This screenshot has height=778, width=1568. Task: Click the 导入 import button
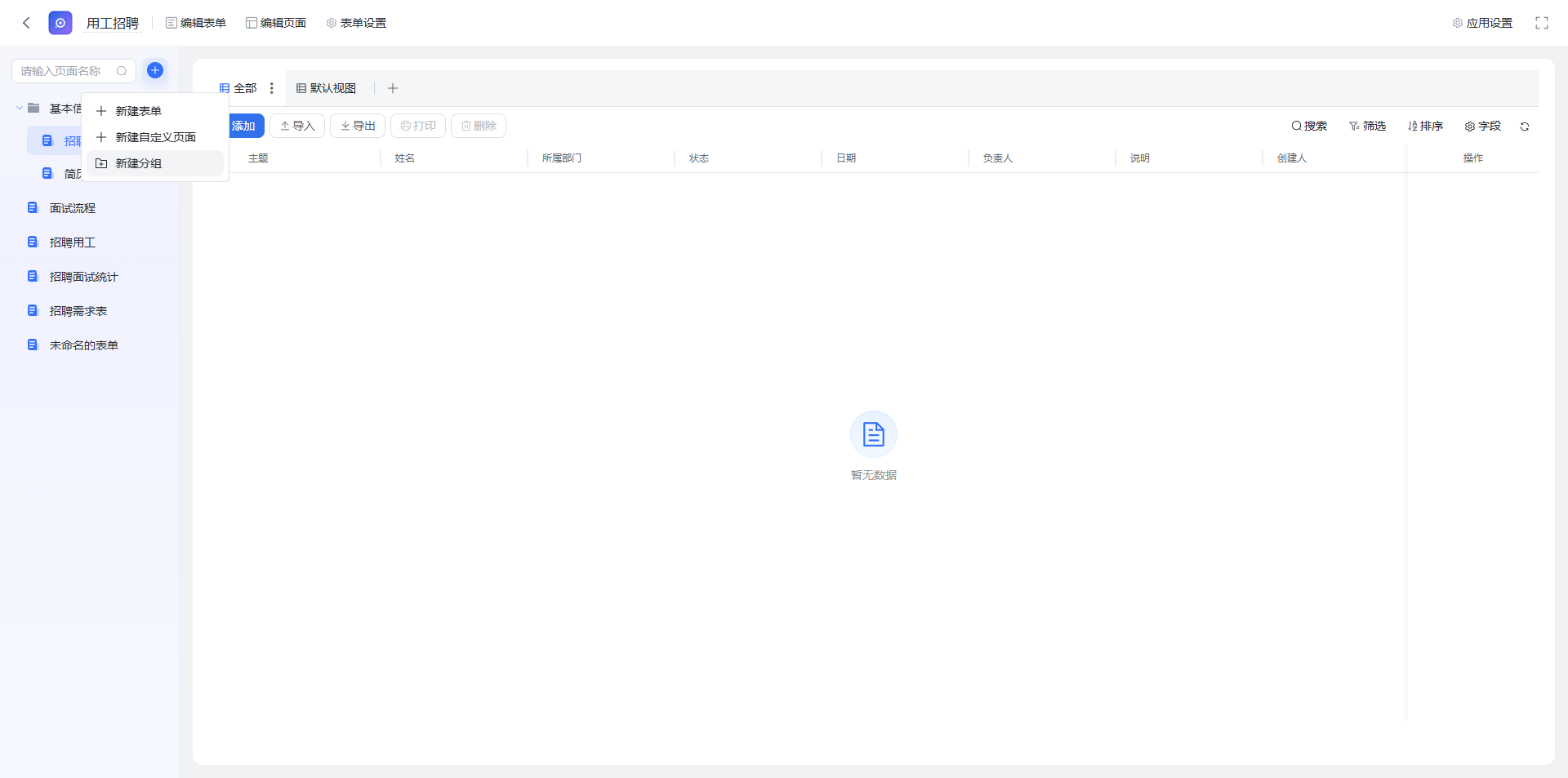tap(297, 126)
